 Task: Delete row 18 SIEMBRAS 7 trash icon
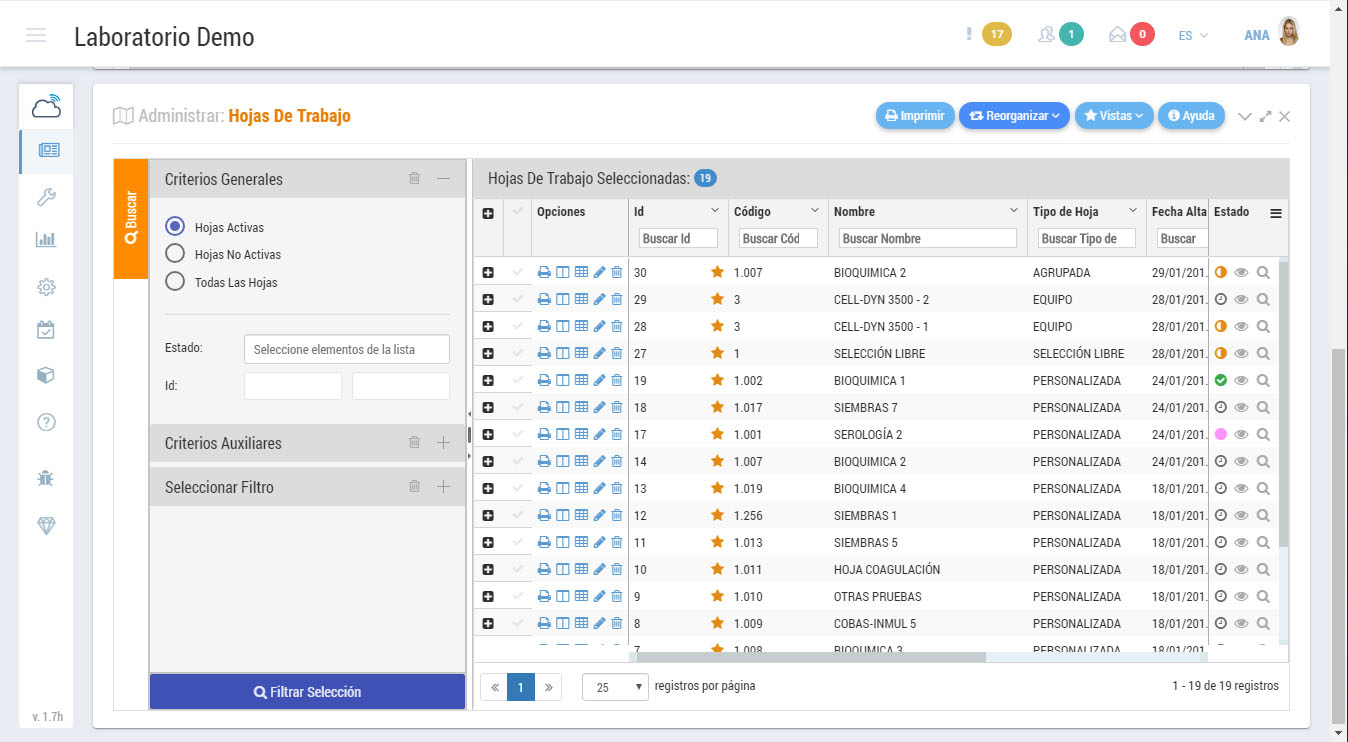pyautogui.click(x=616, y=407)
